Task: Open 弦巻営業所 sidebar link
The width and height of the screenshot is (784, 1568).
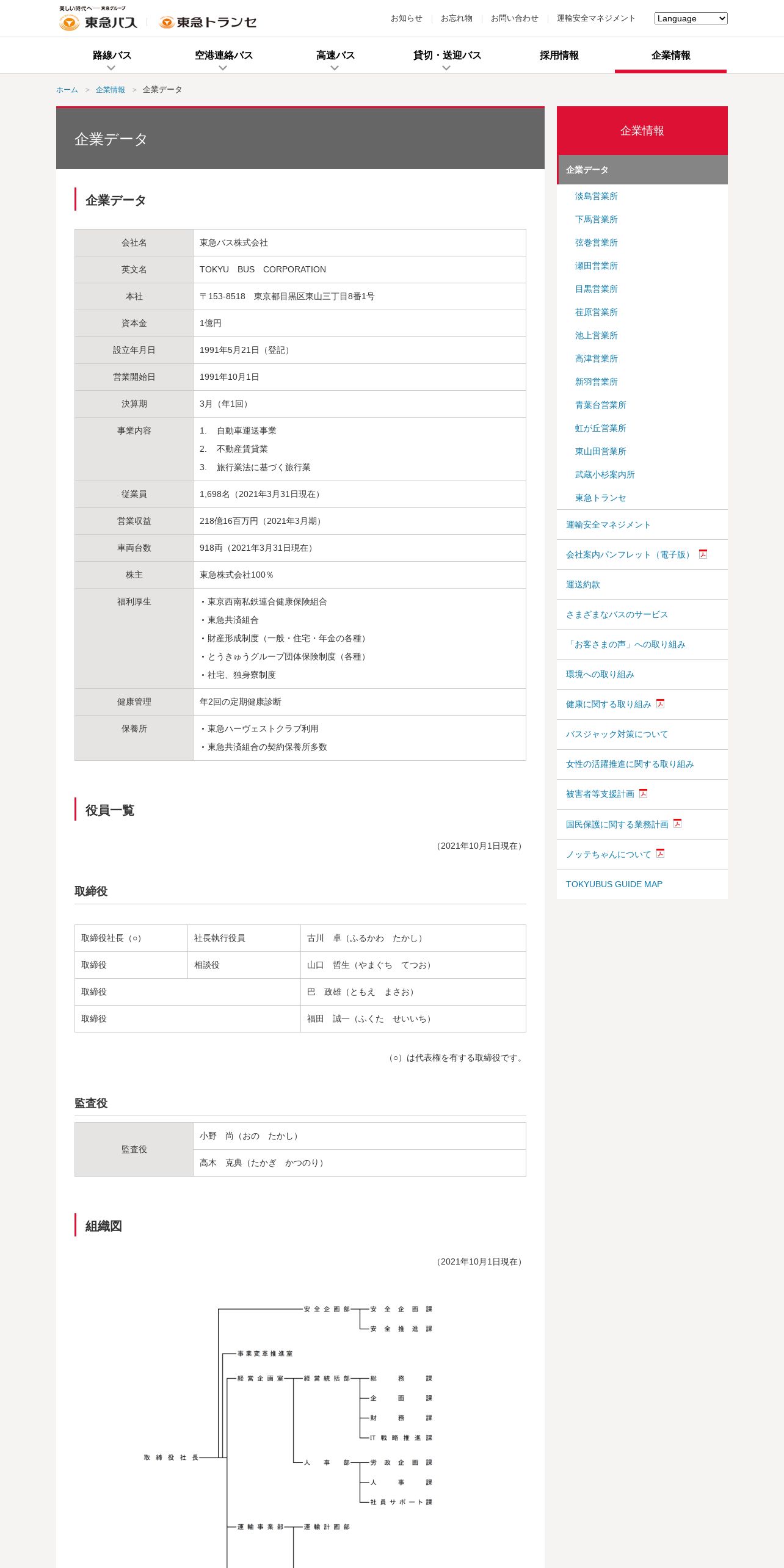Action: [x=596, y=242]
